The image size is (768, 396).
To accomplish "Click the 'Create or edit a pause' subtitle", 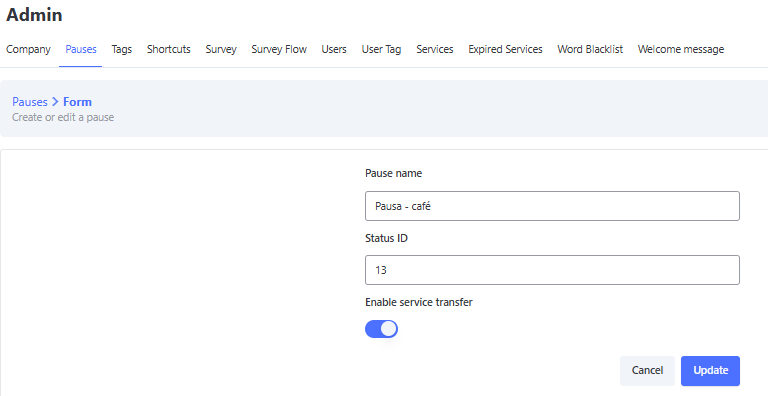I will tap(63, 117).
